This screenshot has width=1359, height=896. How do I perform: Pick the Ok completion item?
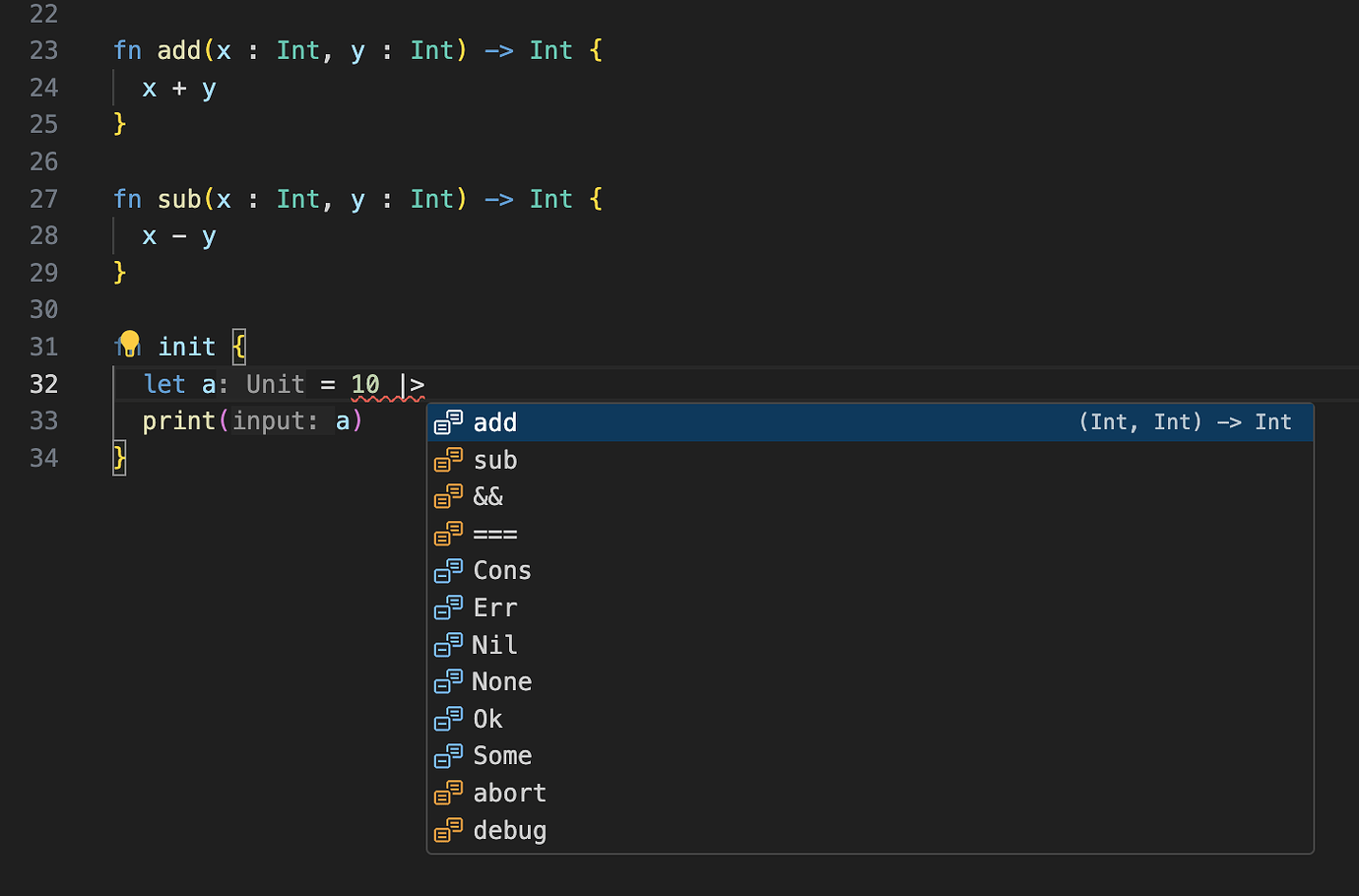[x=487, y=719]
